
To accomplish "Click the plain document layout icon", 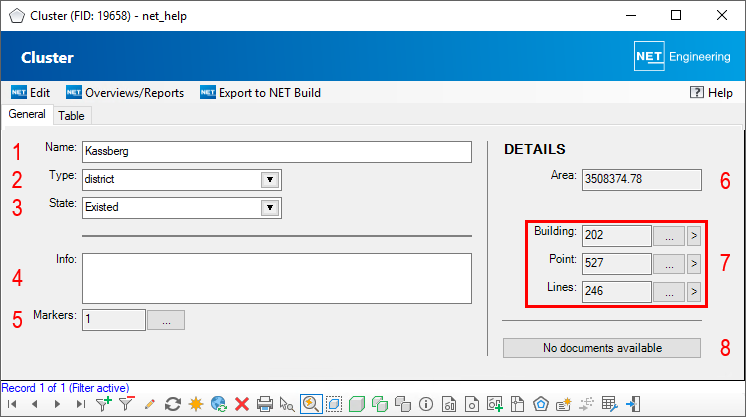I will click(x=518, y=405).
